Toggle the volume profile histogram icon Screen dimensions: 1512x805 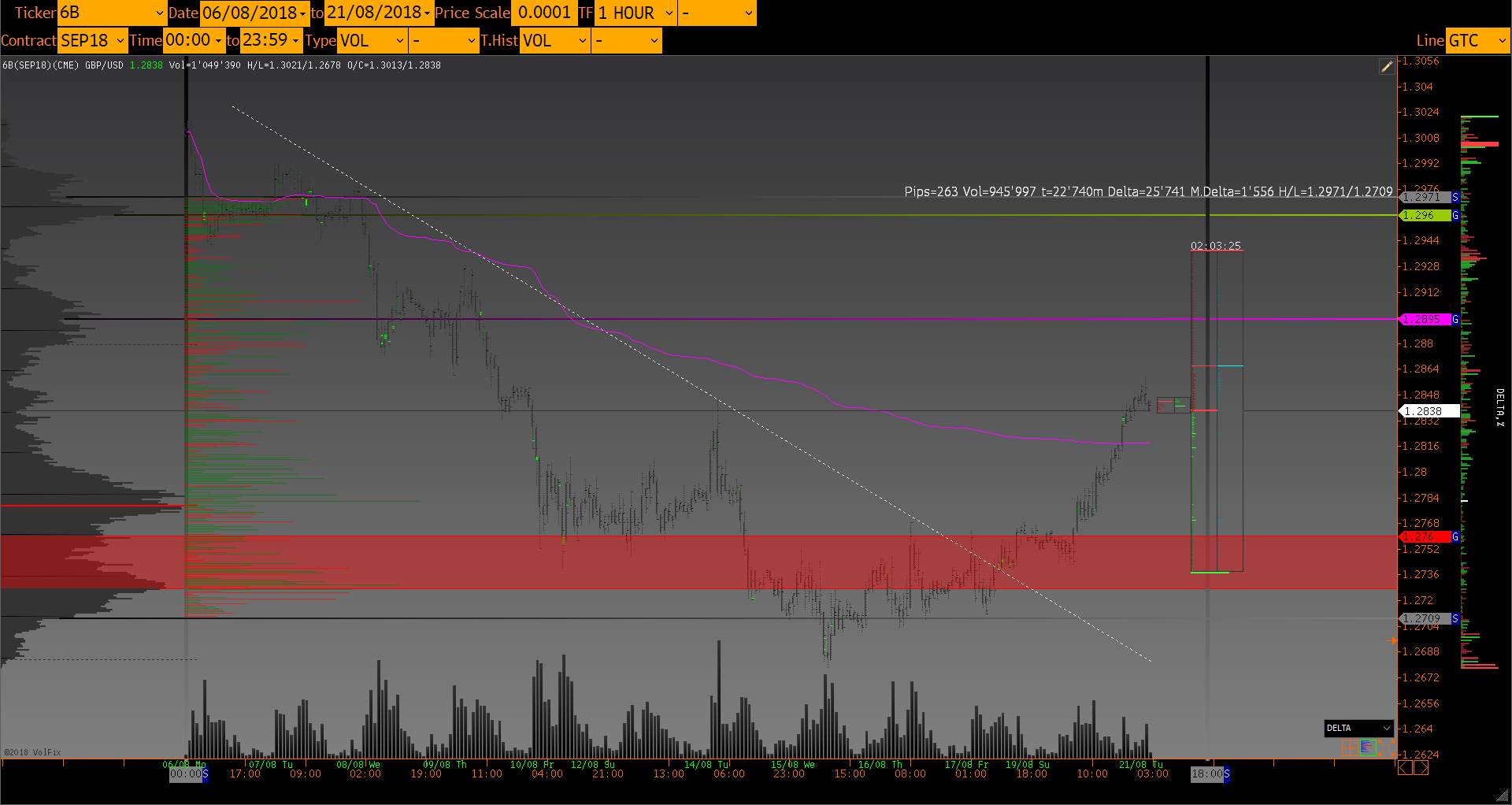point(1367,747)
